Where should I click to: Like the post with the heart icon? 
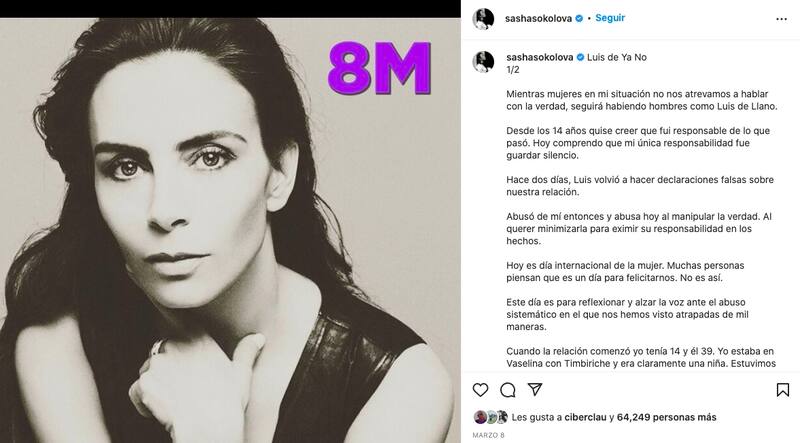480,390
